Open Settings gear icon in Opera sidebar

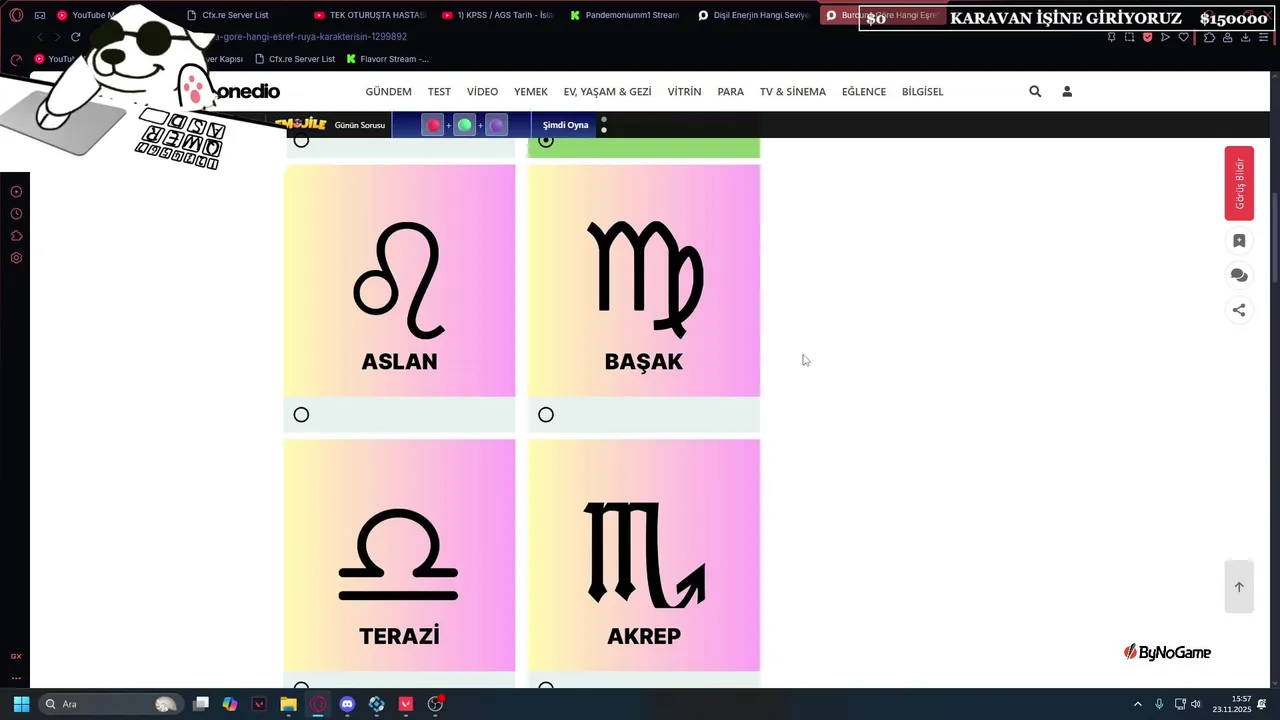pos(16,258)
